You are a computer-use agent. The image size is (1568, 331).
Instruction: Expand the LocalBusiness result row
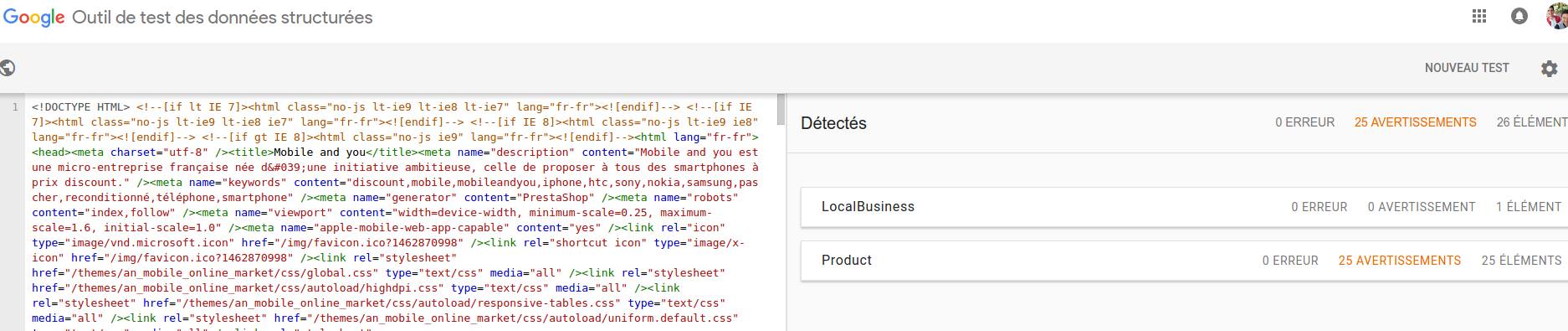point(1184,207)
